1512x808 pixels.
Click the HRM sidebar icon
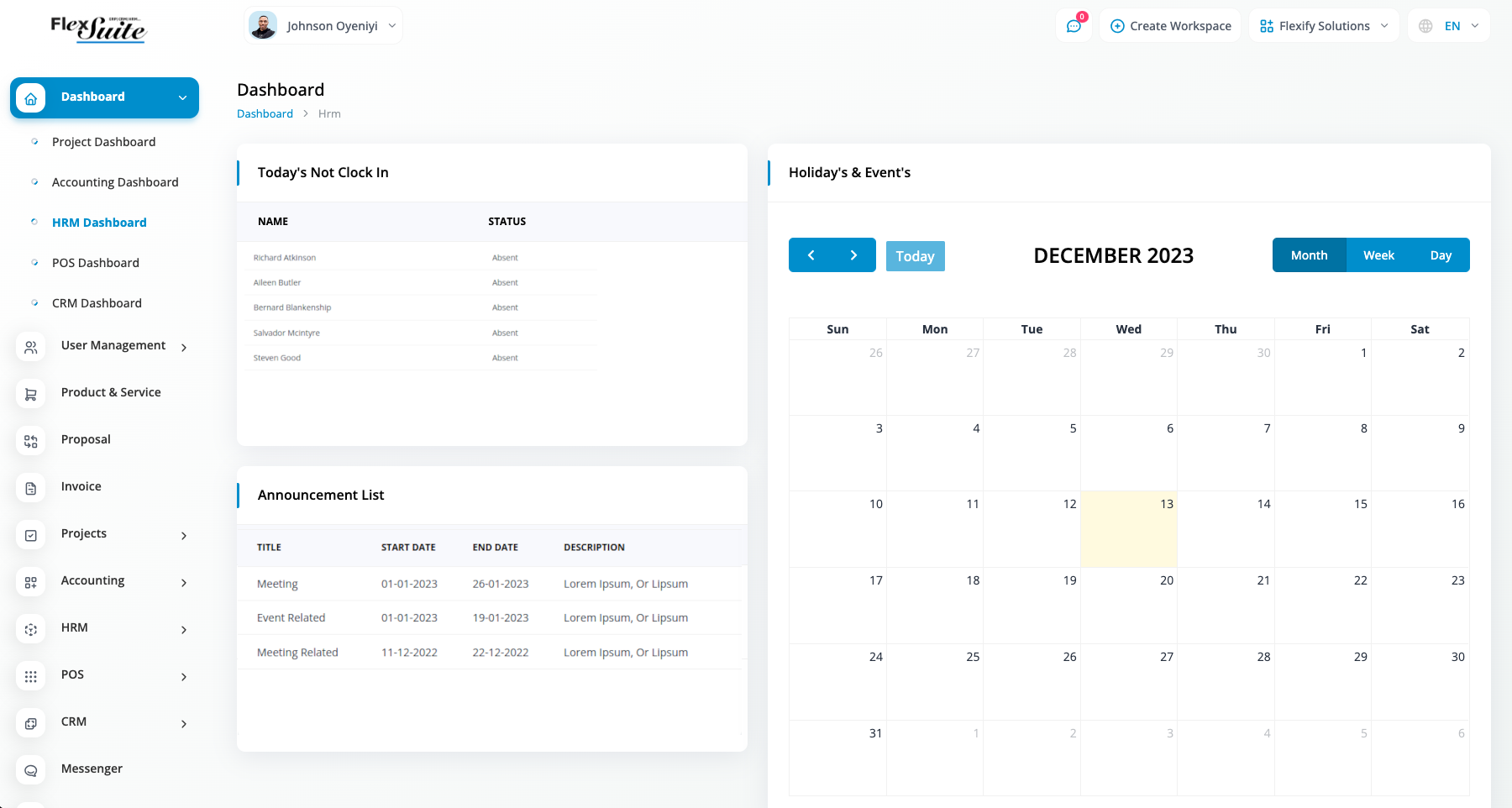point(31,629)
